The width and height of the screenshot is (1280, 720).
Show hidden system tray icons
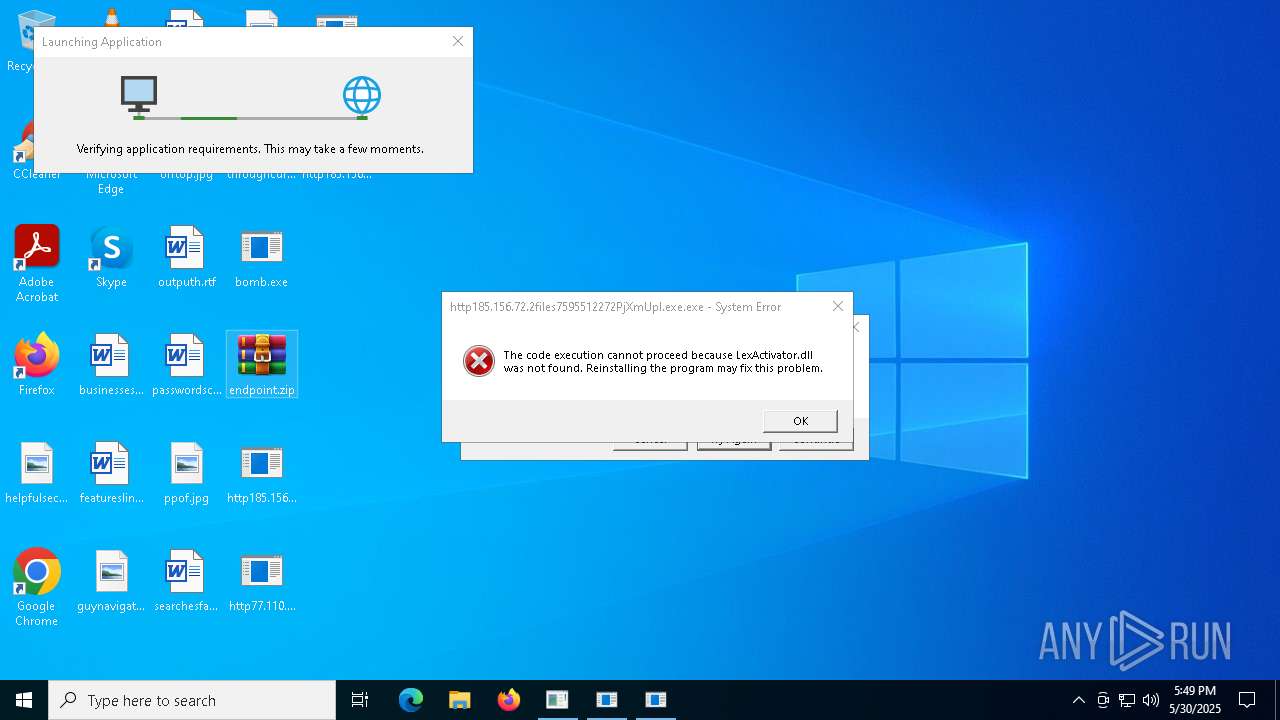1078,700
